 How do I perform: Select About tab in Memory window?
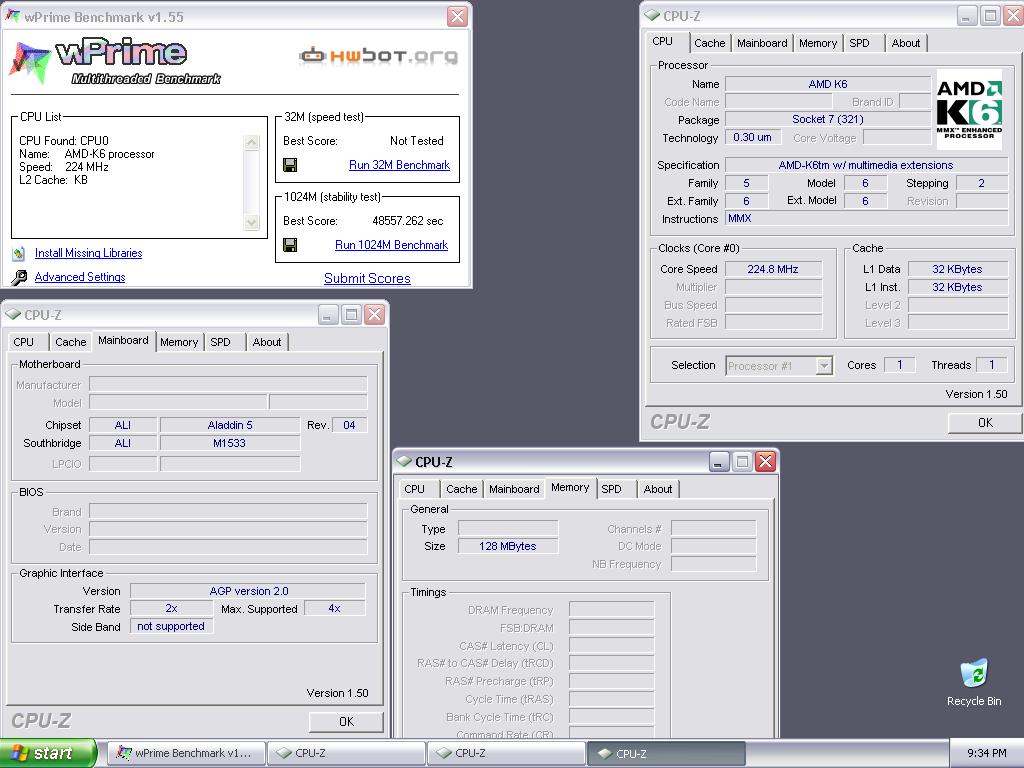click(658, 489)
